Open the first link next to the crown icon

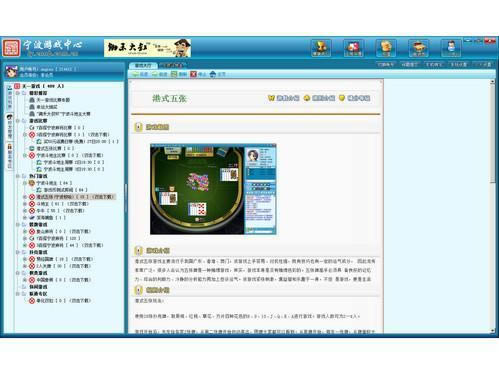[x=288, y=98]
